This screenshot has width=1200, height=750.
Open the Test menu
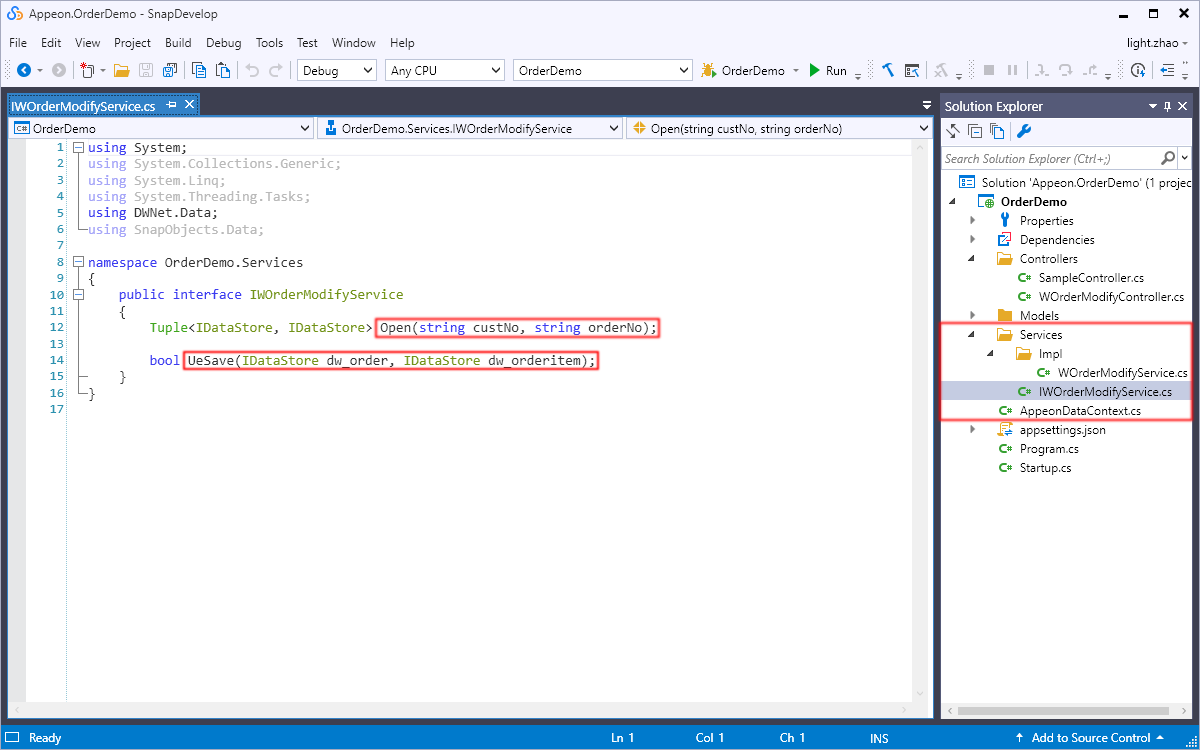[307, 43]
